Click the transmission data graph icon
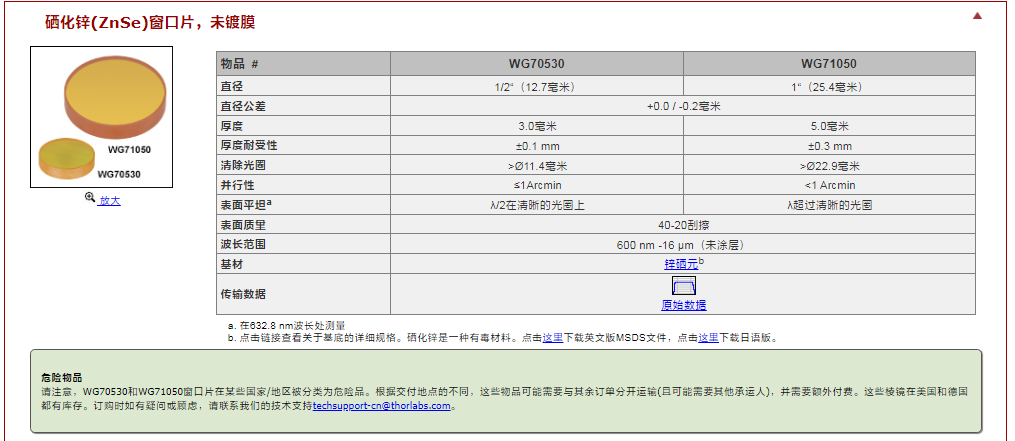Viewport: 1015px width, 441px height. coord(683,287)
